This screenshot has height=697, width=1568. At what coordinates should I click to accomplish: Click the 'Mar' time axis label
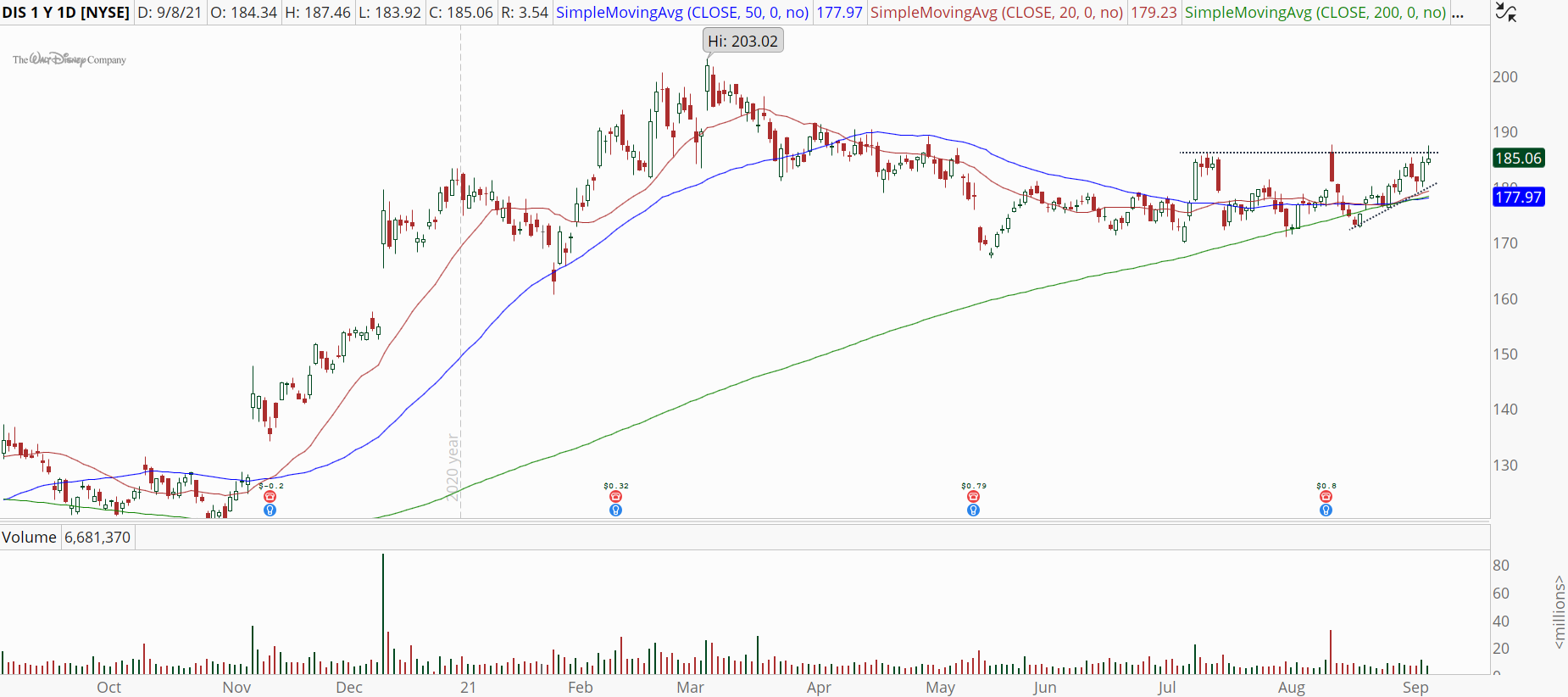(691, 688)
